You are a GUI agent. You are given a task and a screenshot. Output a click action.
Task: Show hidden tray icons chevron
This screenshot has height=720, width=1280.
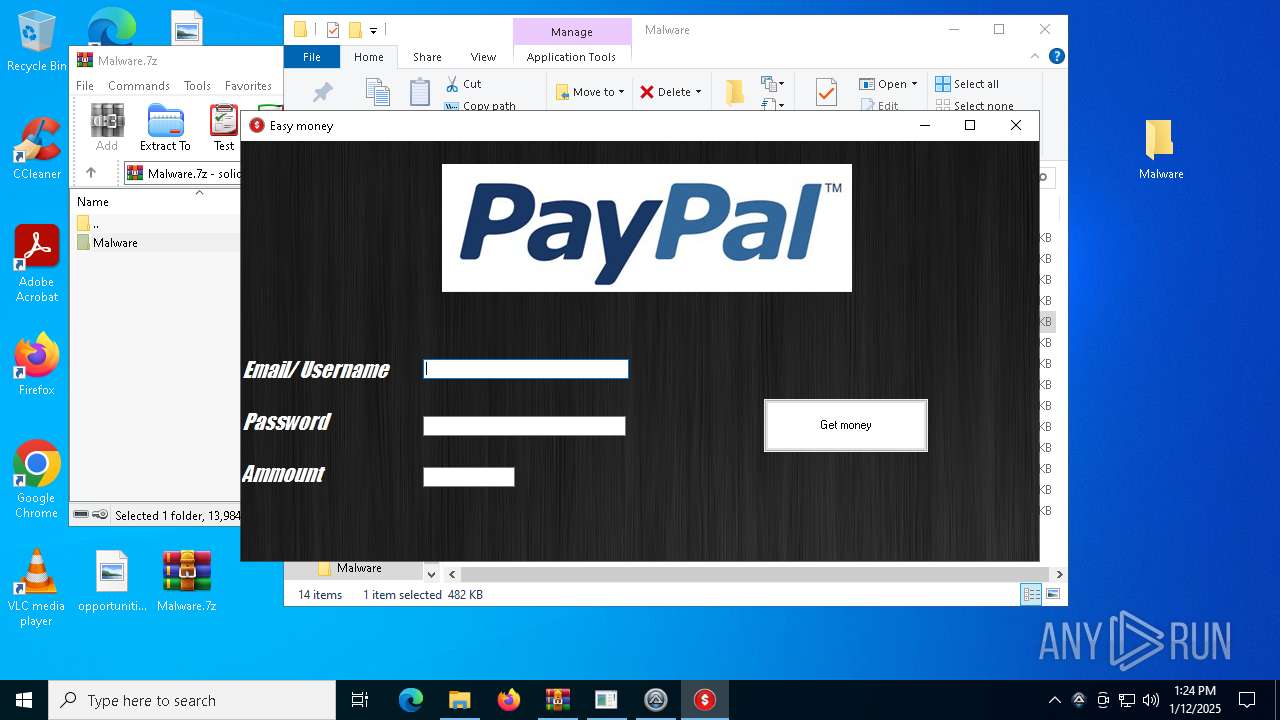click(1054, 700)
